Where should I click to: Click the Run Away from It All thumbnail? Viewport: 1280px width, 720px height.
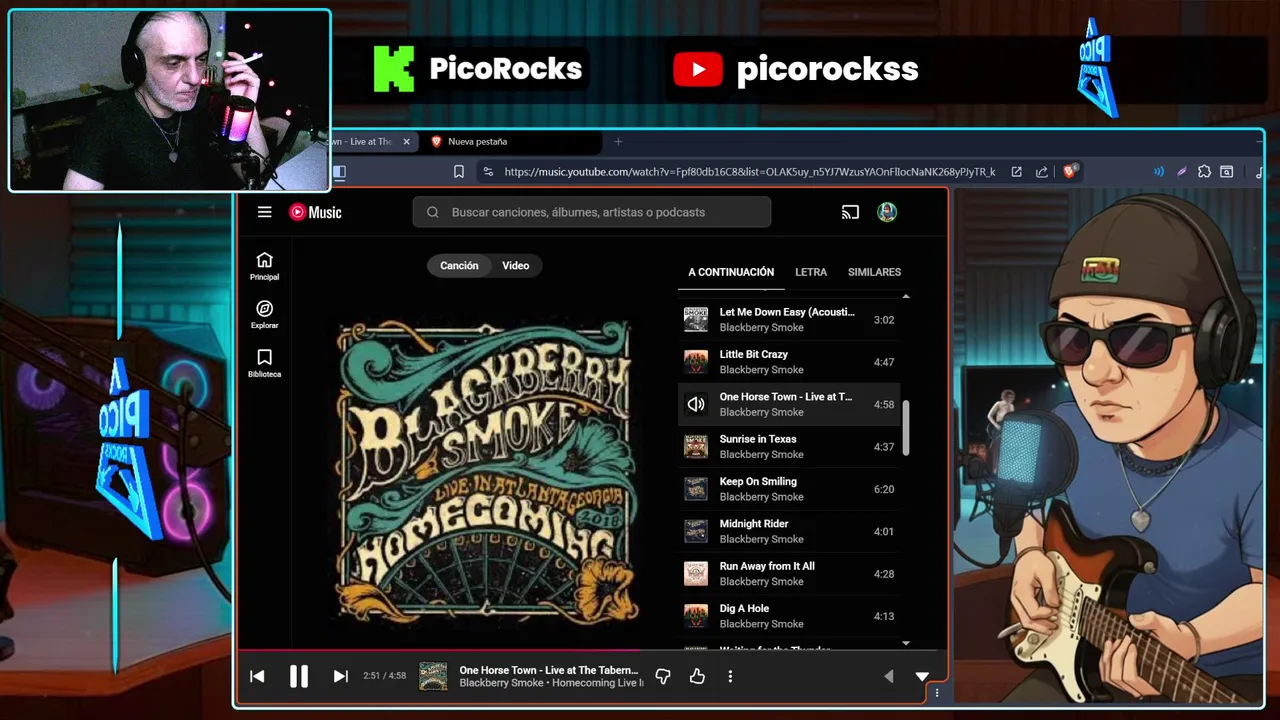point(696,574)
